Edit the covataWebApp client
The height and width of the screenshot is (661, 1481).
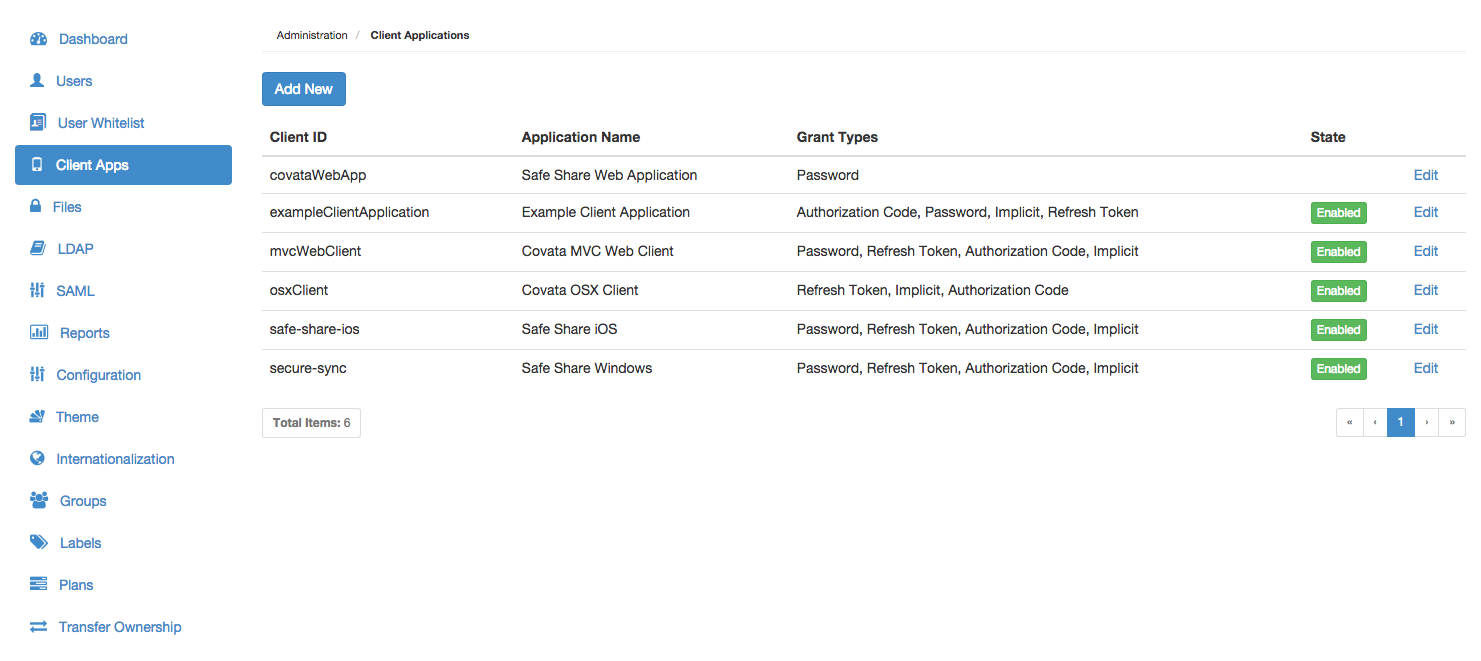click(1425, 175)
